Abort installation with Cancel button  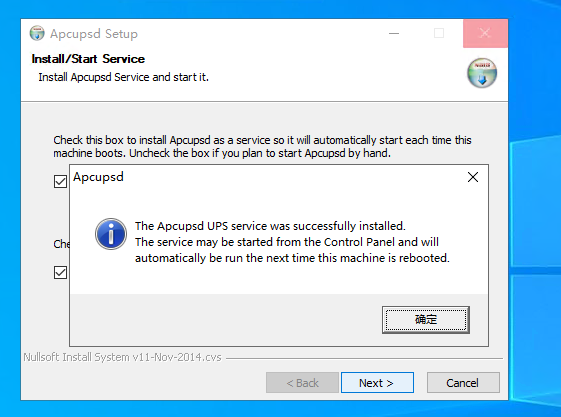coord(463,383)
